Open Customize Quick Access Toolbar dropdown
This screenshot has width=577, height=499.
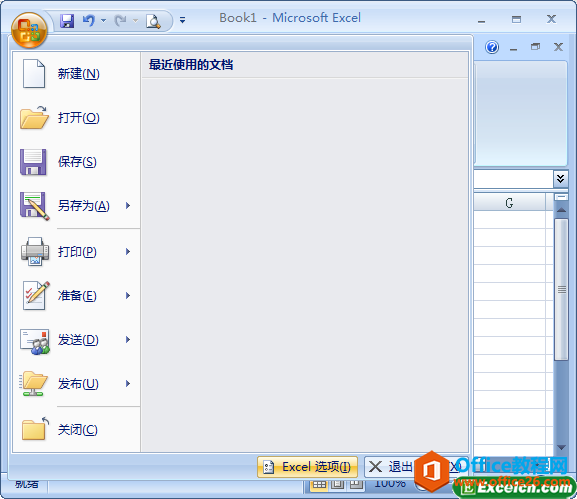click(x=182, y=20)
